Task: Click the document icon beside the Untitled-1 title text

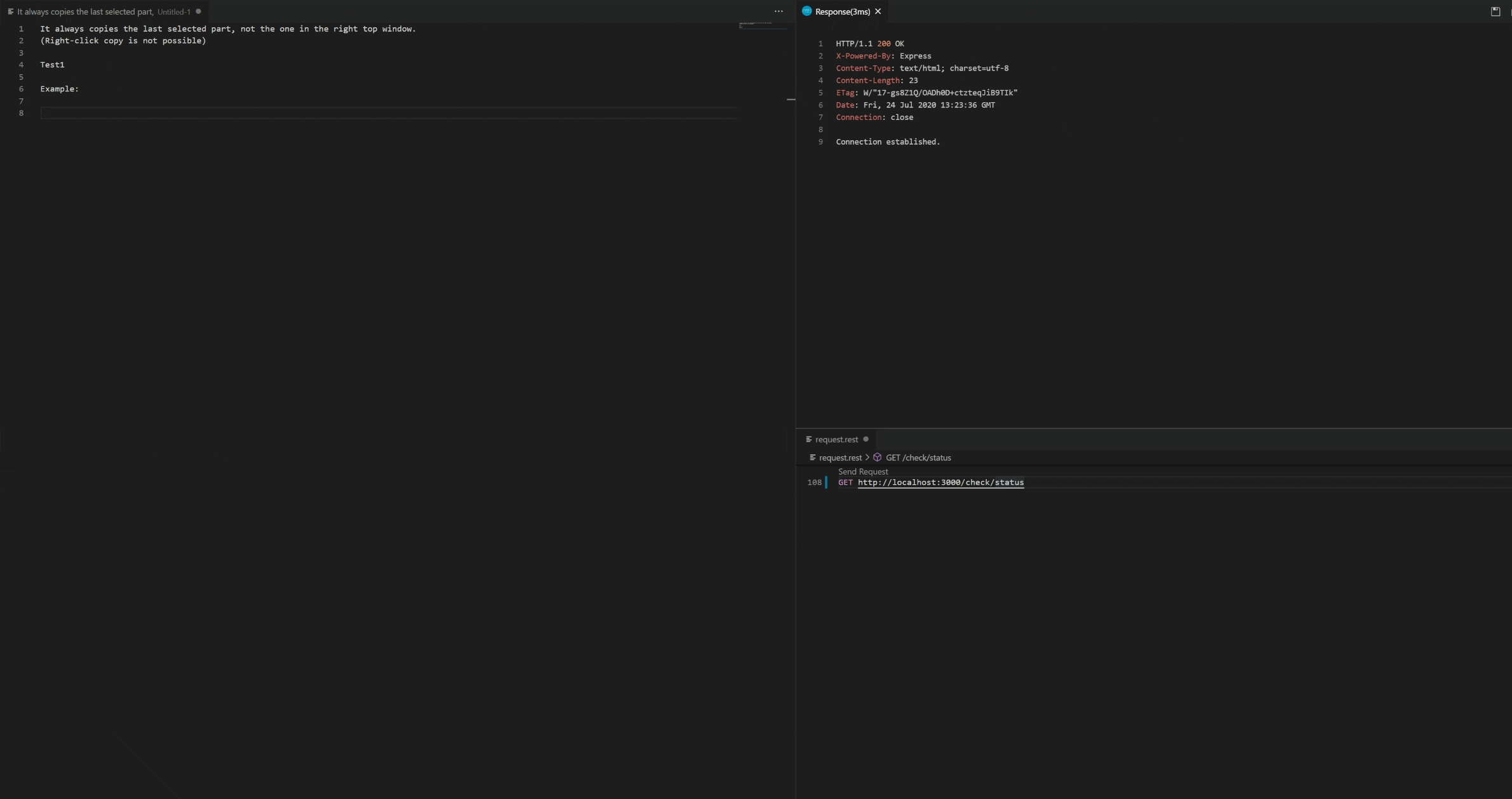Action: click(10, 11)
